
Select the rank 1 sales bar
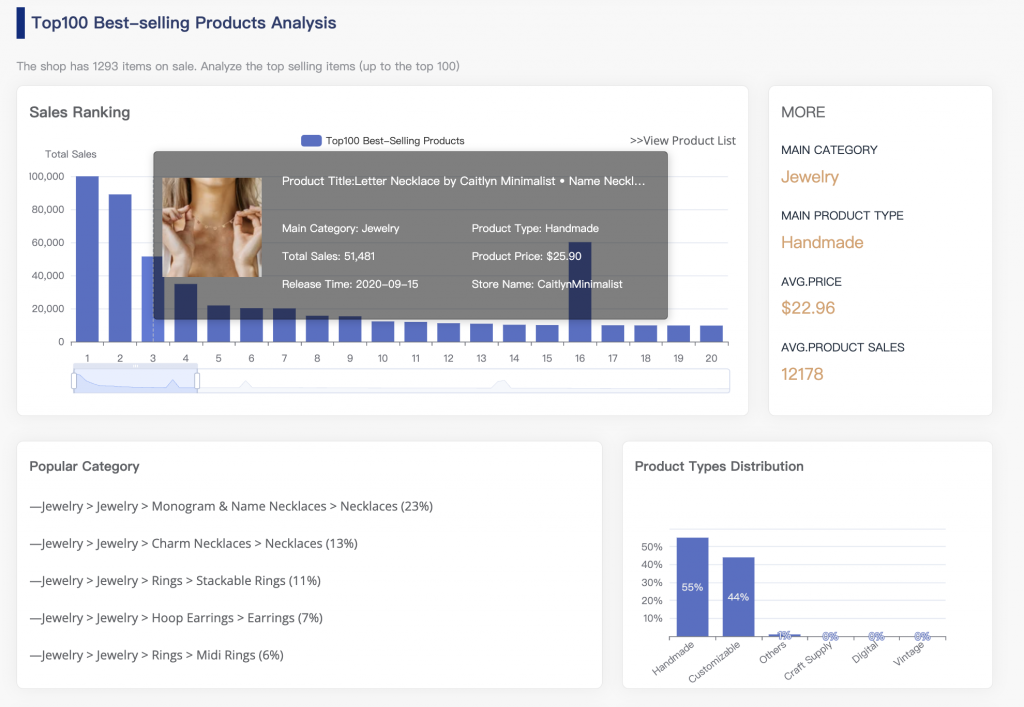88,260
